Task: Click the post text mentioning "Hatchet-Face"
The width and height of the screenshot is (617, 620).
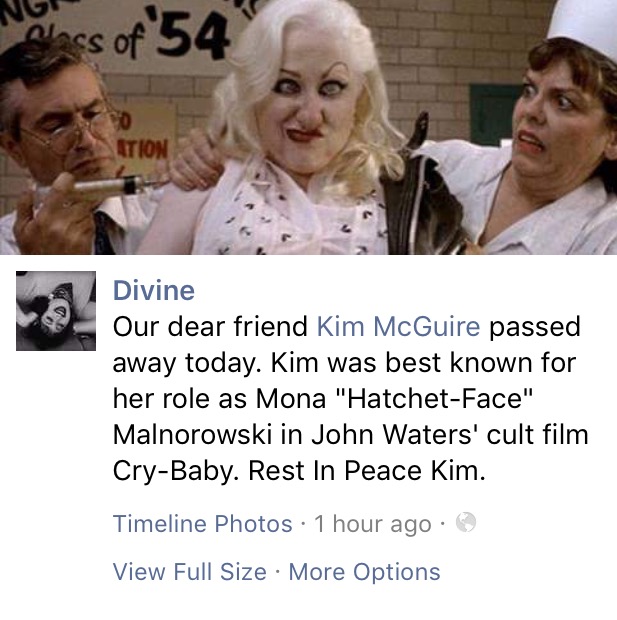Action: (x=322, y=398)
